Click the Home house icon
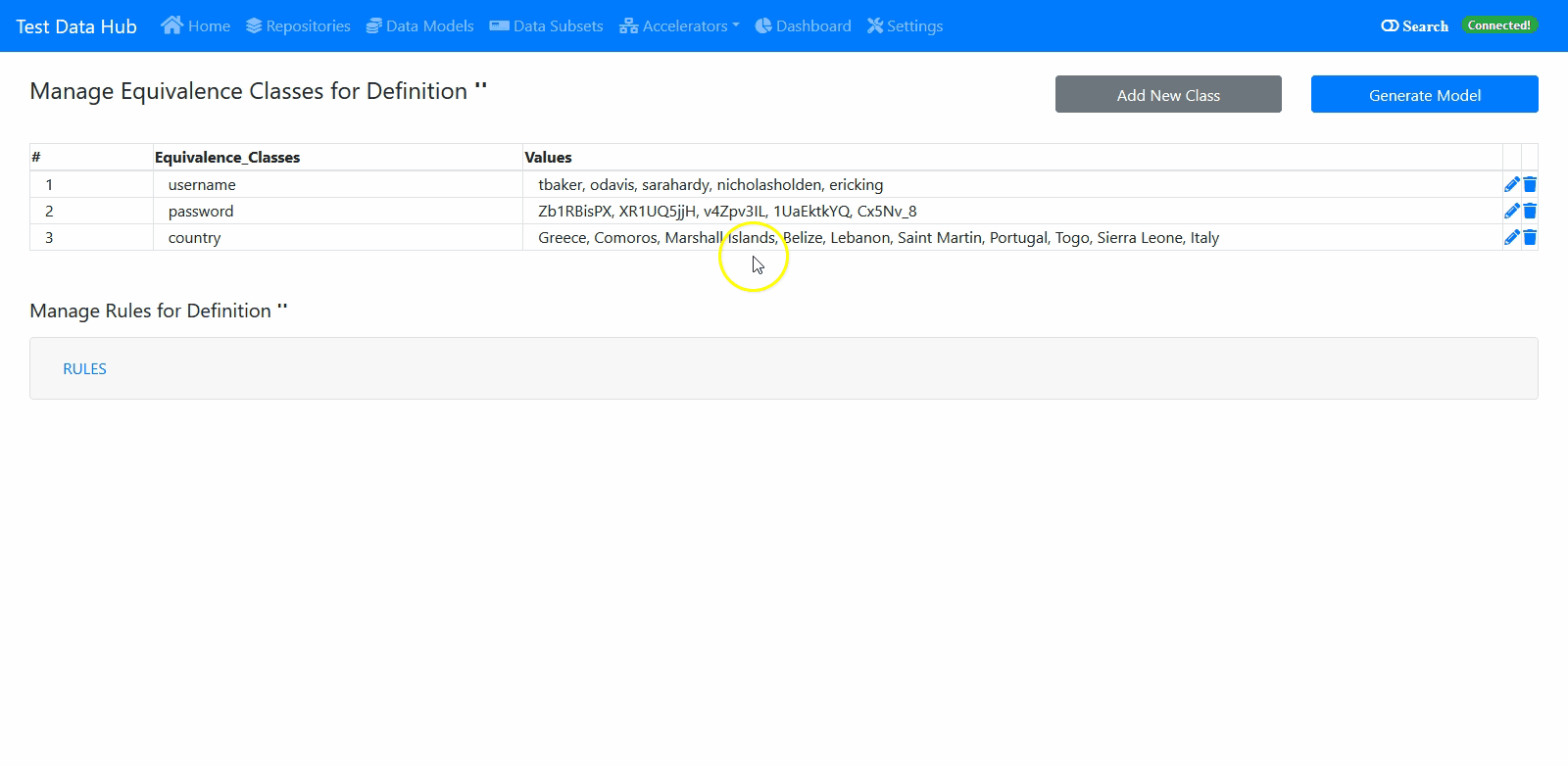The image size is (1568, 766). point(171,25)
